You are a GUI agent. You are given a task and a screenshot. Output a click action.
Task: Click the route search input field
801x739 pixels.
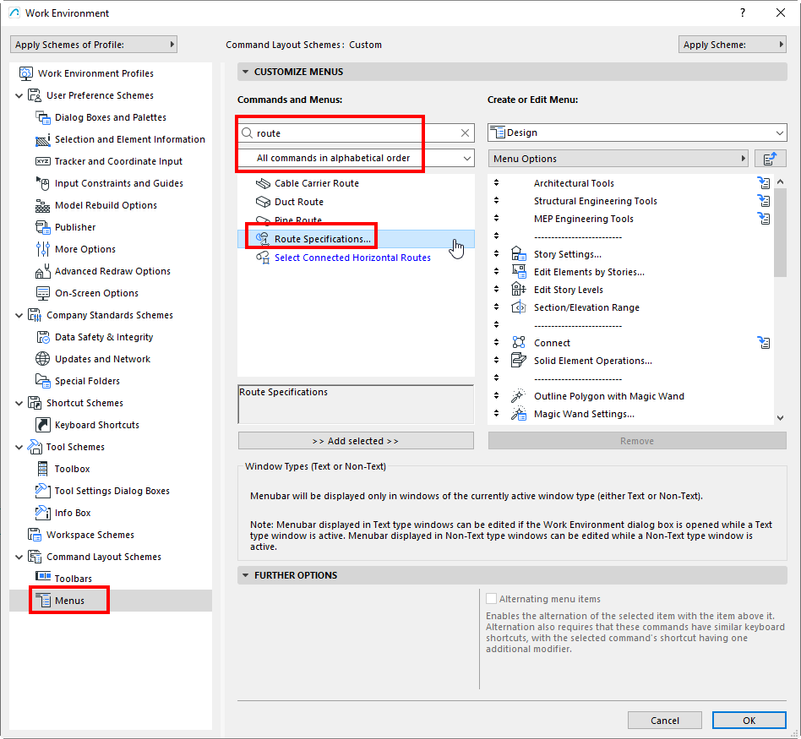click(x=356, y=133)
